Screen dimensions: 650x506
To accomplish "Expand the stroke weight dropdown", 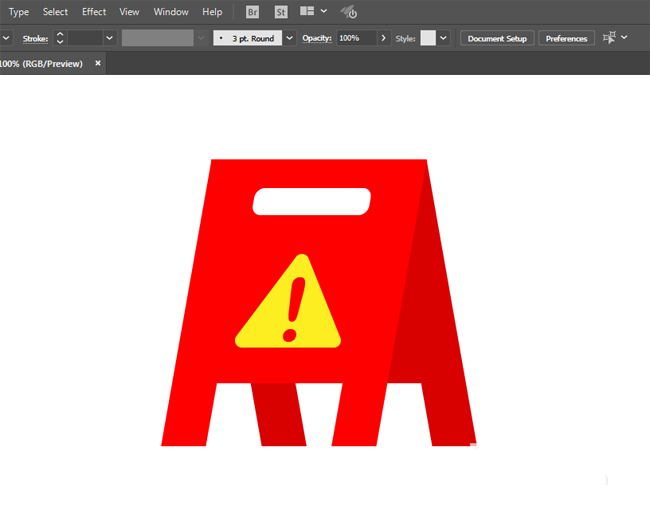I will 109,38.
